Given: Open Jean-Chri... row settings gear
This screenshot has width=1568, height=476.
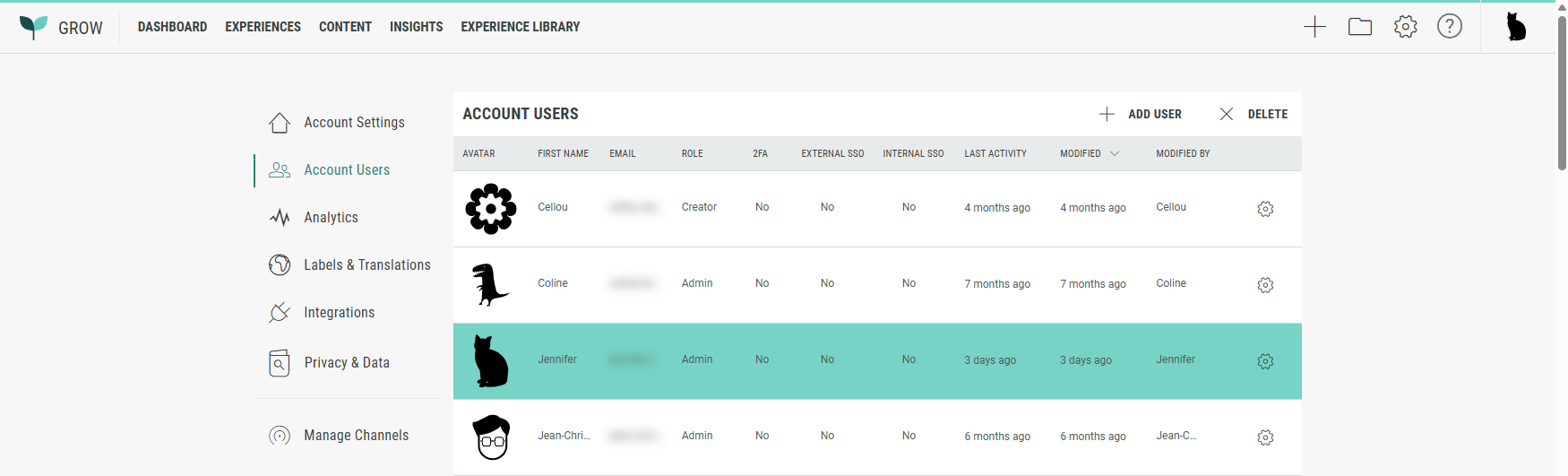Looking at the screenshot, I should tap(1265, 437).
